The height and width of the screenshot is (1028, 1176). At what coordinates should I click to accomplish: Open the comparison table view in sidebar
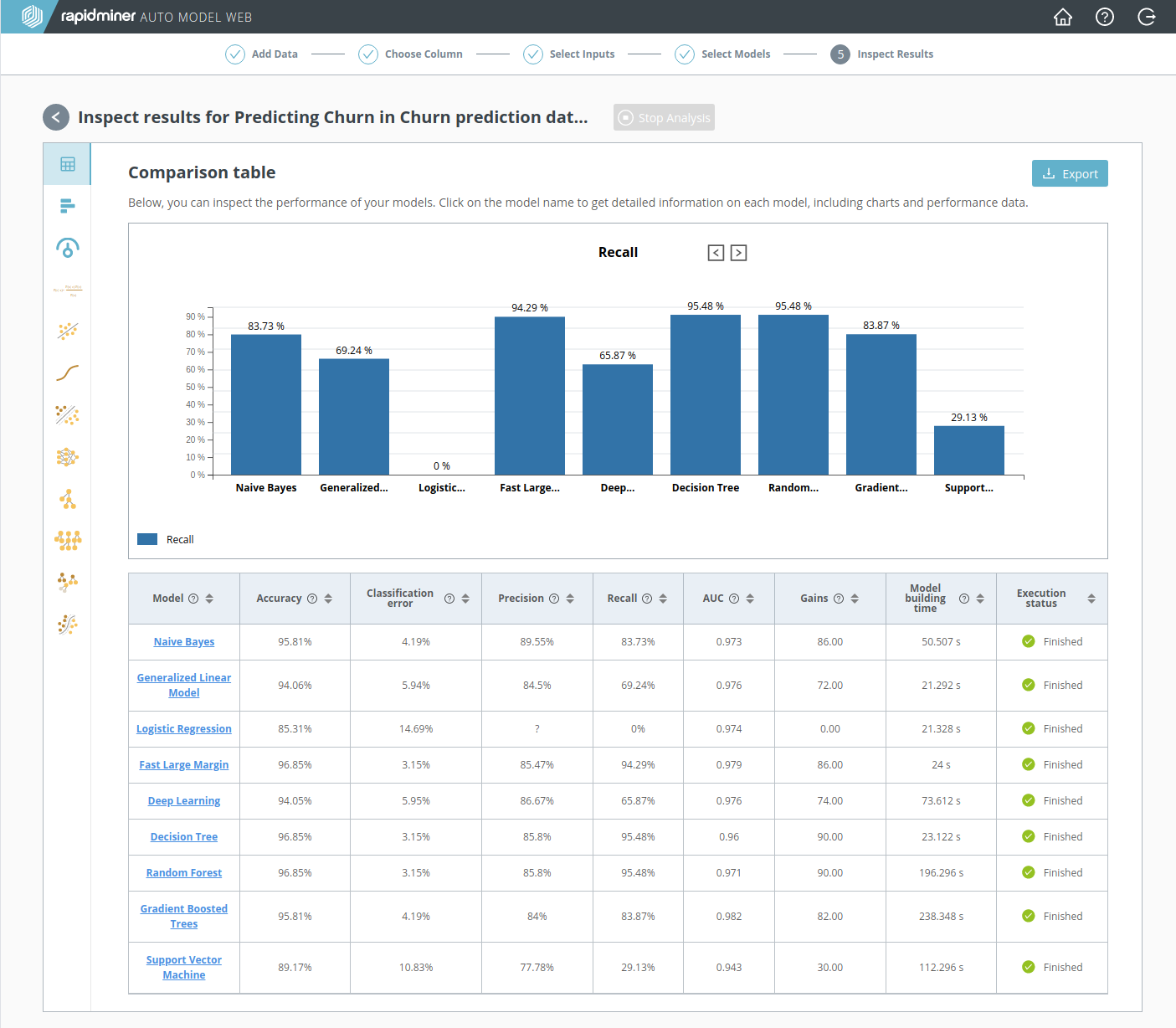click(68, 164)
